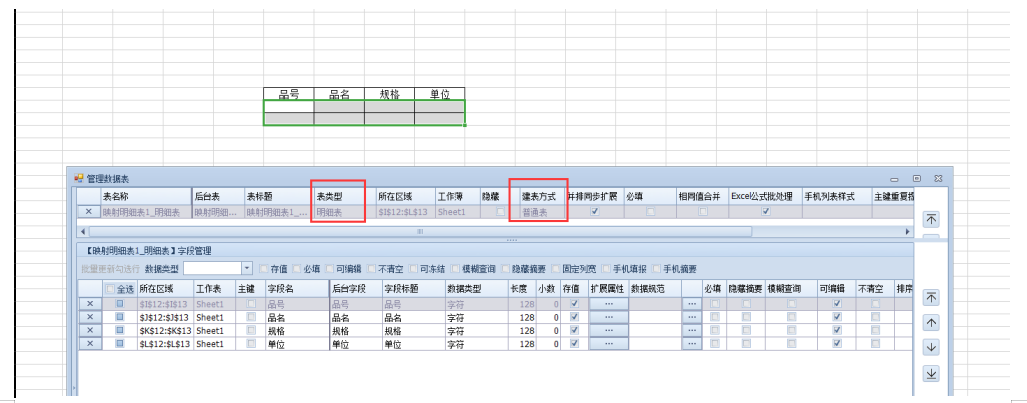Image resolution: width=1027 pixels, height=403 pixels.
Task: Uncheck Excel公式批处理 for the mapped table
Action: [766, 212]
